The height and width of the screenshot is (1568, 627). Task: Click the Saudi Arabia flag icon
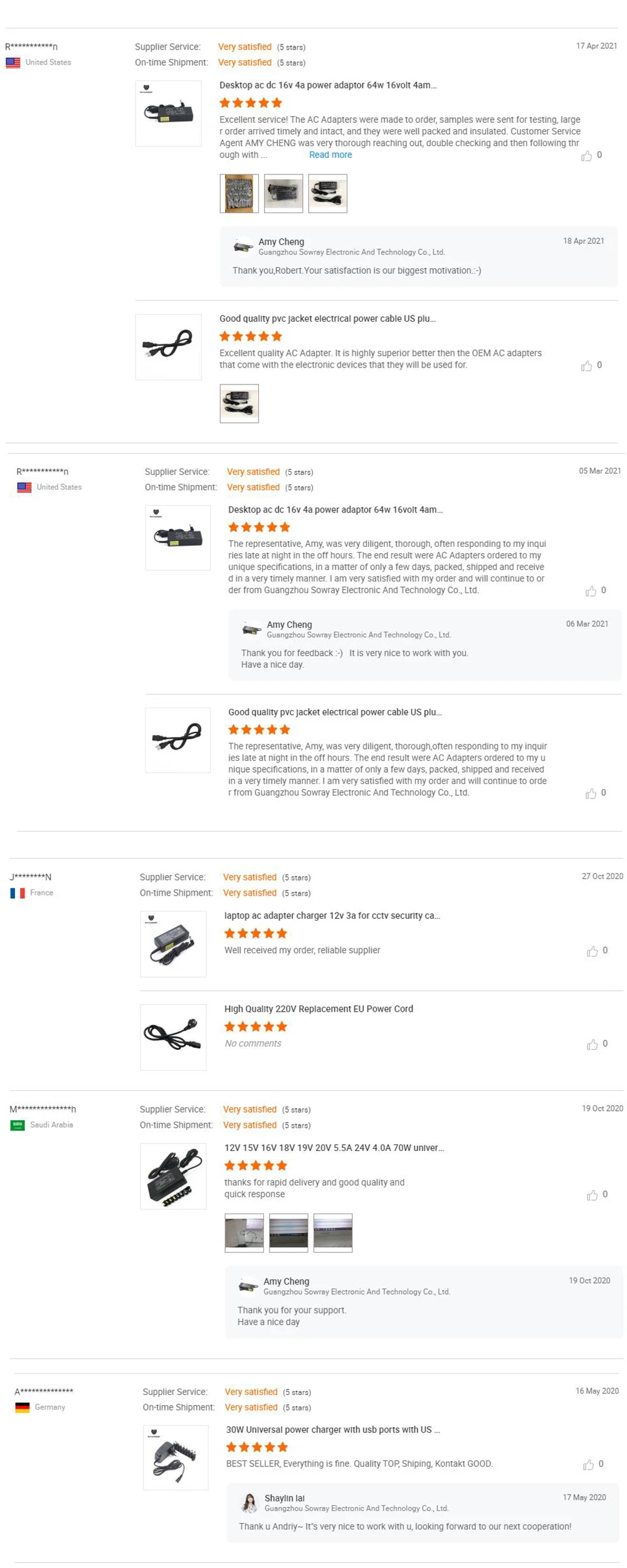click(18, 1125)
